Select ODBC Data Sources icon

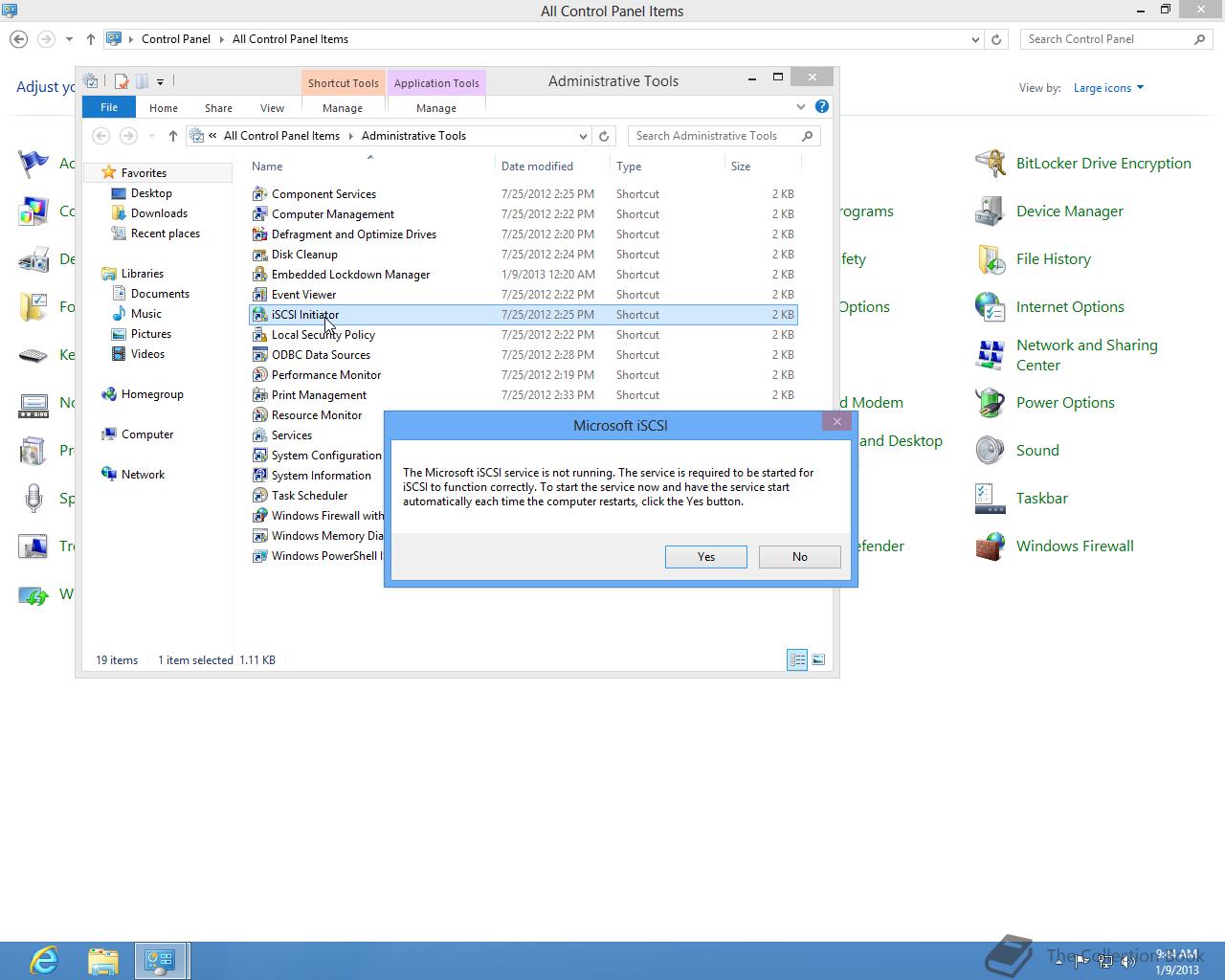coord(259,355)
